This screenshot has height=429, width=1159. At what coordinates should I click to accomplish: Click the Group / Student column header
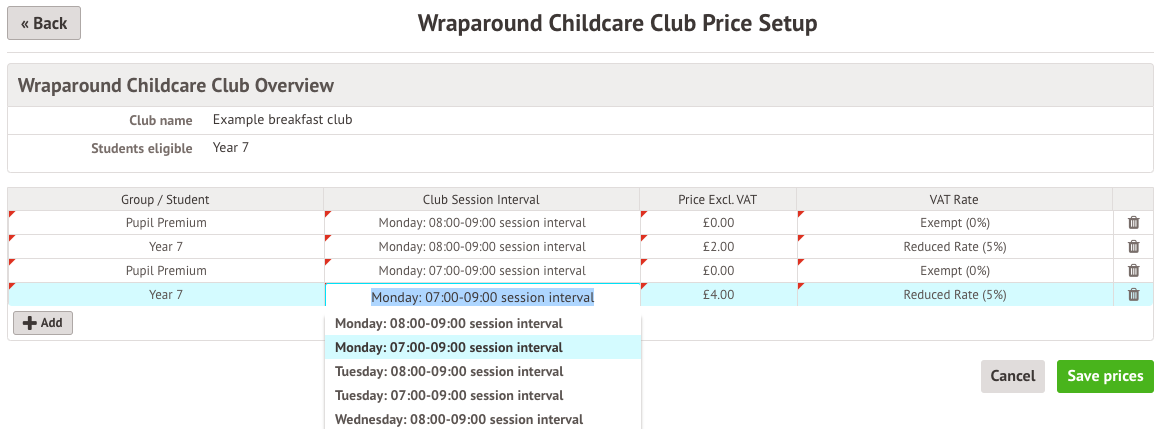click(x=166, y=199)
